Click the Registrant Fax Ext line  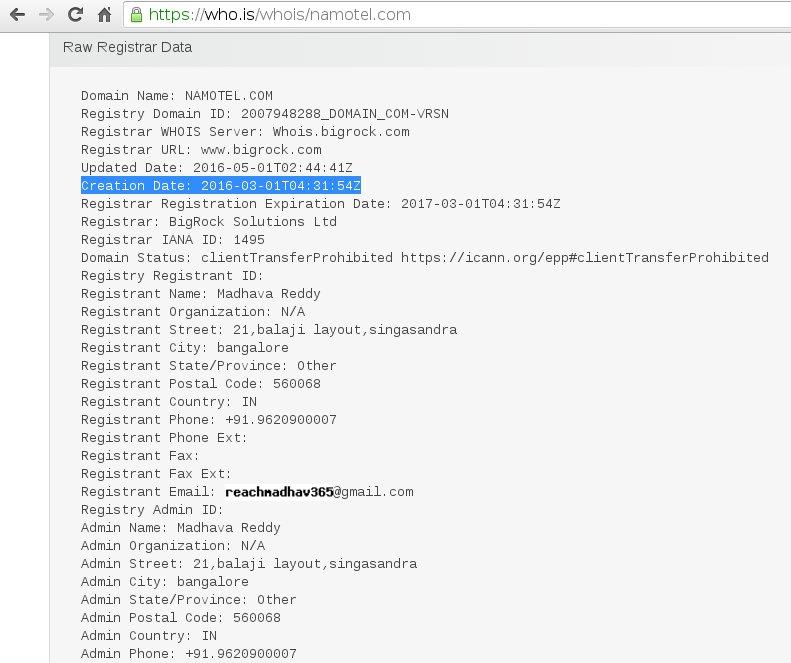pyautogui.click(x=156, y=474)
